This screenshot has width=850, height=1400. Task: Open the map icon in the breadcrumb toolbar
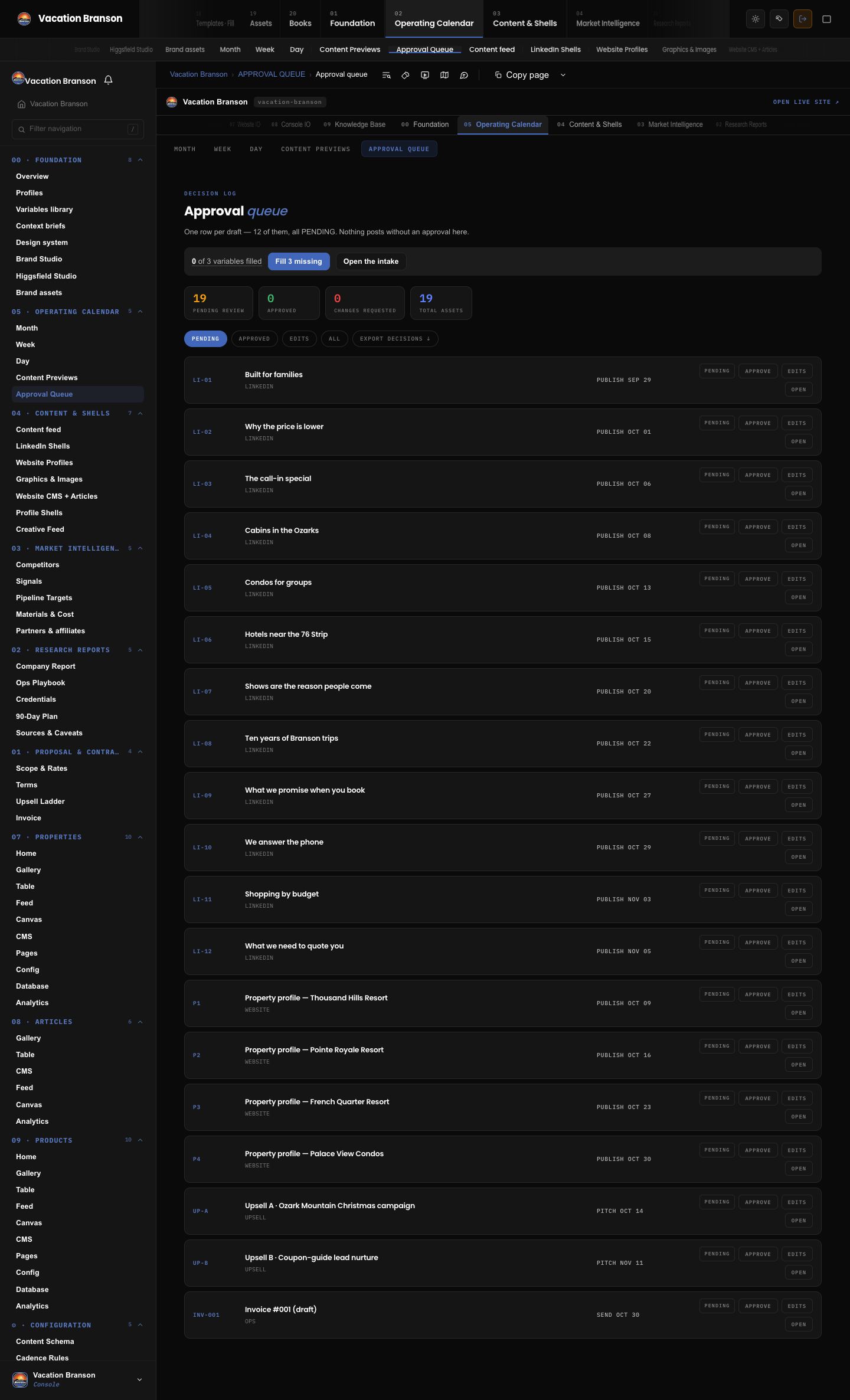tap(444, 75)
